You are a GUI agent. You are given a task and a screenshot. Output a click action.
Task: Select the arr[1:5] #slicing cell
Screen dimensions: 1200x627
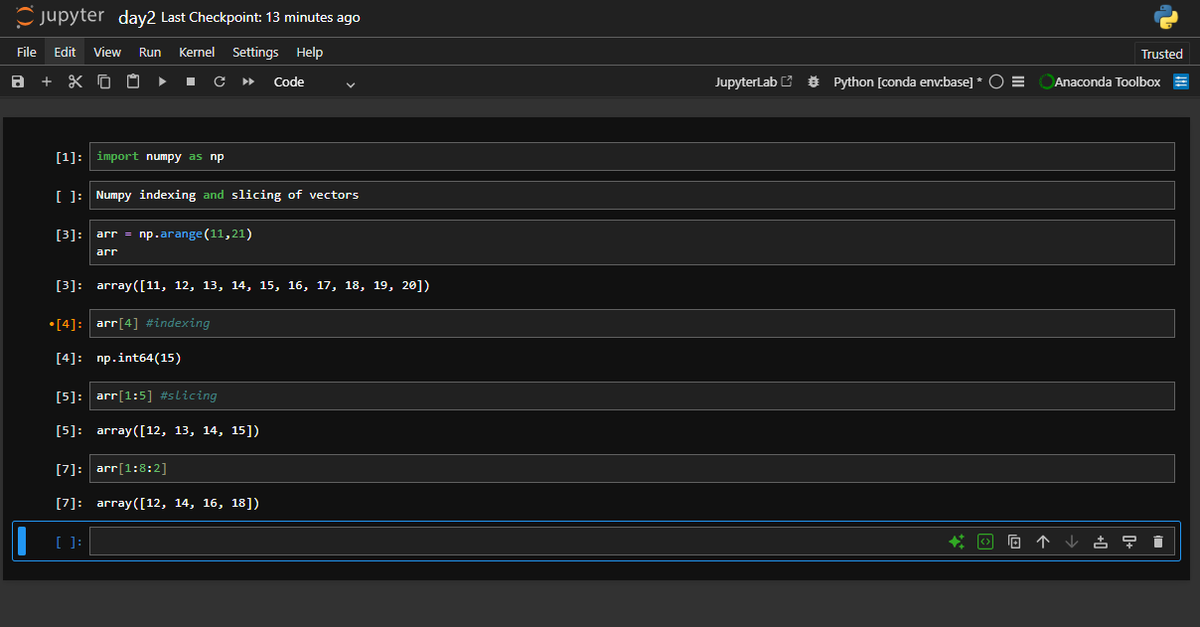tap(632, 396)
